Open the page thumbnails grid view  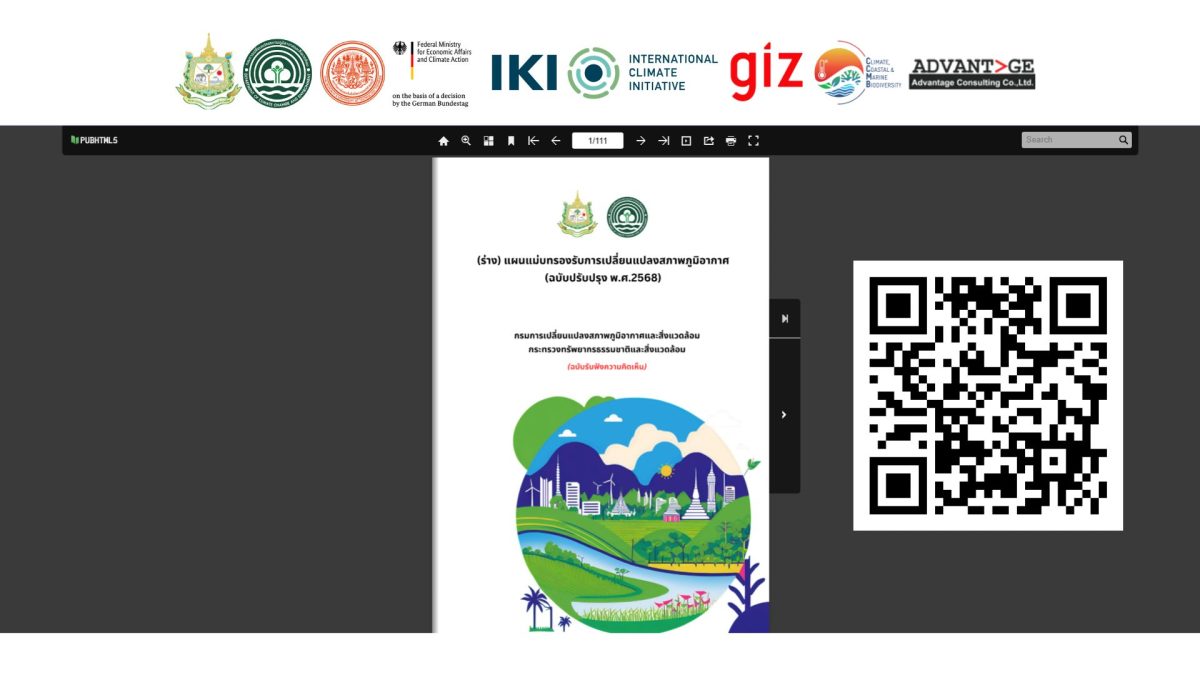point(489,141)
